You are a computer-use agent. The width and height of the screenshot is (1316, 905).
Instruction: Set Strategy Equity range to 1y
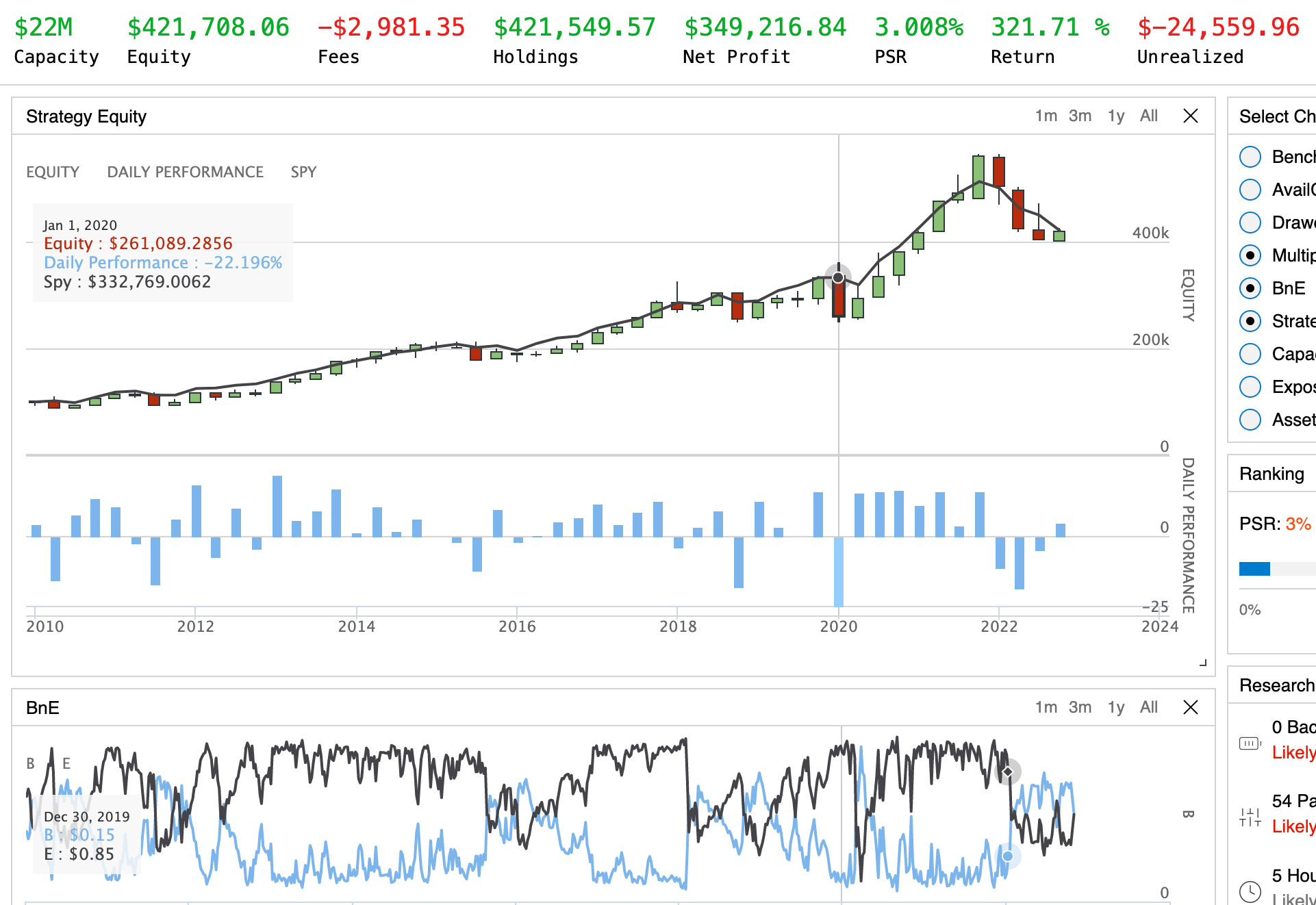(x=1116, y=116)
